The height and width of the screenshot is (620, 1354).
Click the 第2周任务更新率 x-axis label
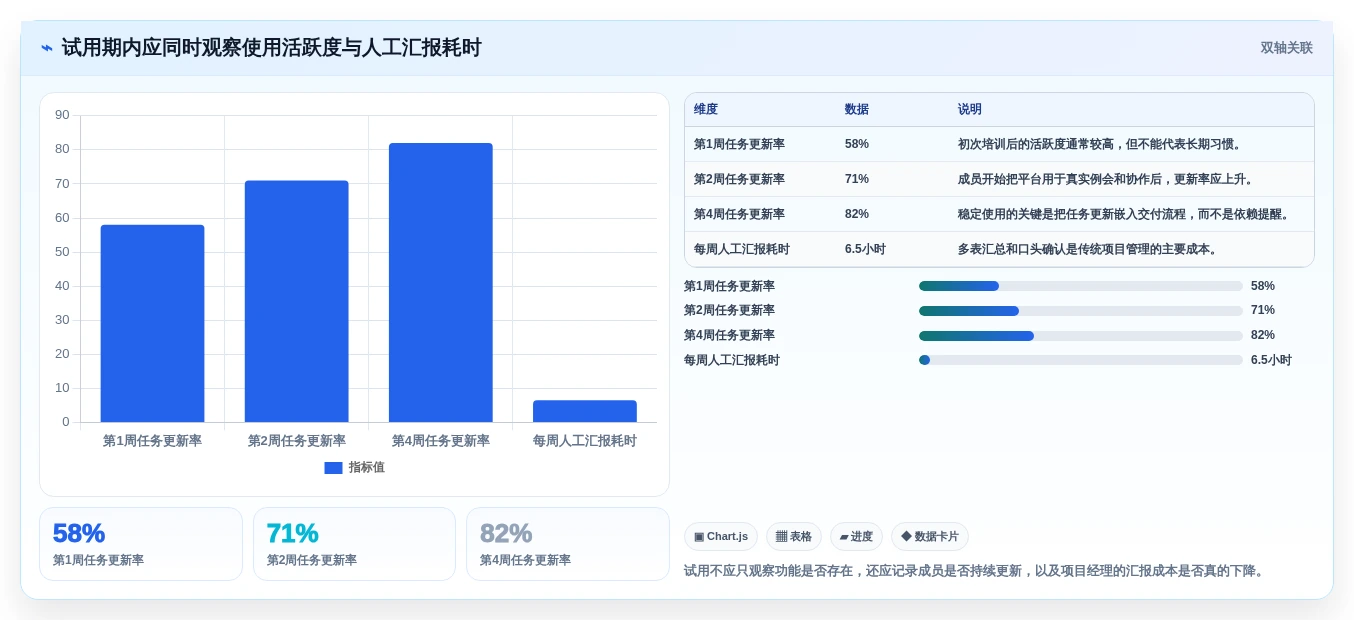[x=296, y=441]
